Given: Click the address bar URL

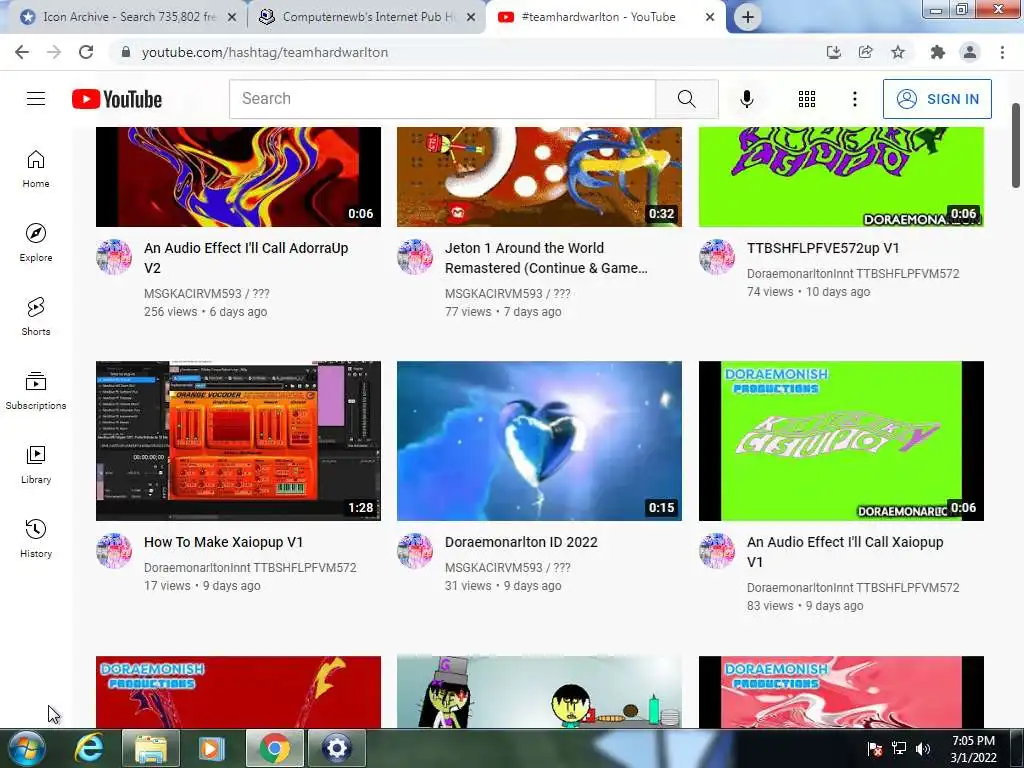Looking at the screenshot, I should click(264, 52).
